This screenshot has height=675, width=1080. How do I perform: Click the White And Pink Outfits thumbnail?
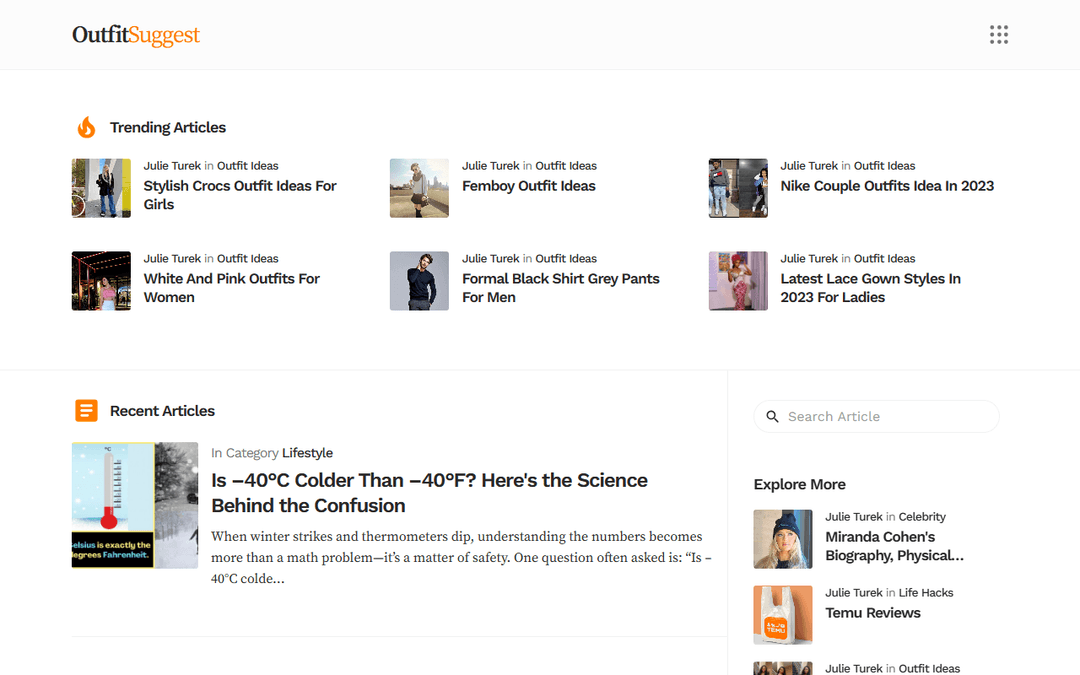(x=101, y=281)
